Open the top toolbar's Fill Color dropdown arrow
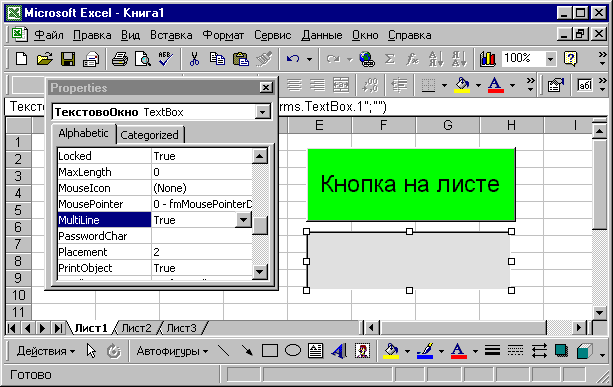This screenshot has height=387, width=613. 478,85
